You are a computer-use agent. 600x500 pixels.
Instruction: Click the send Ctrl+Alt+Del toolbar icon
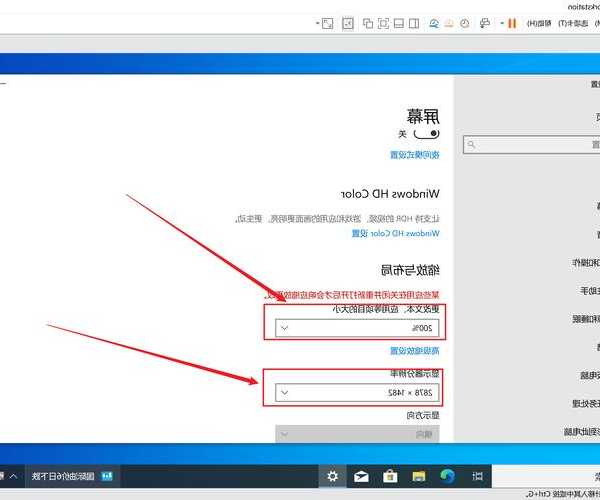pos(484,22)
